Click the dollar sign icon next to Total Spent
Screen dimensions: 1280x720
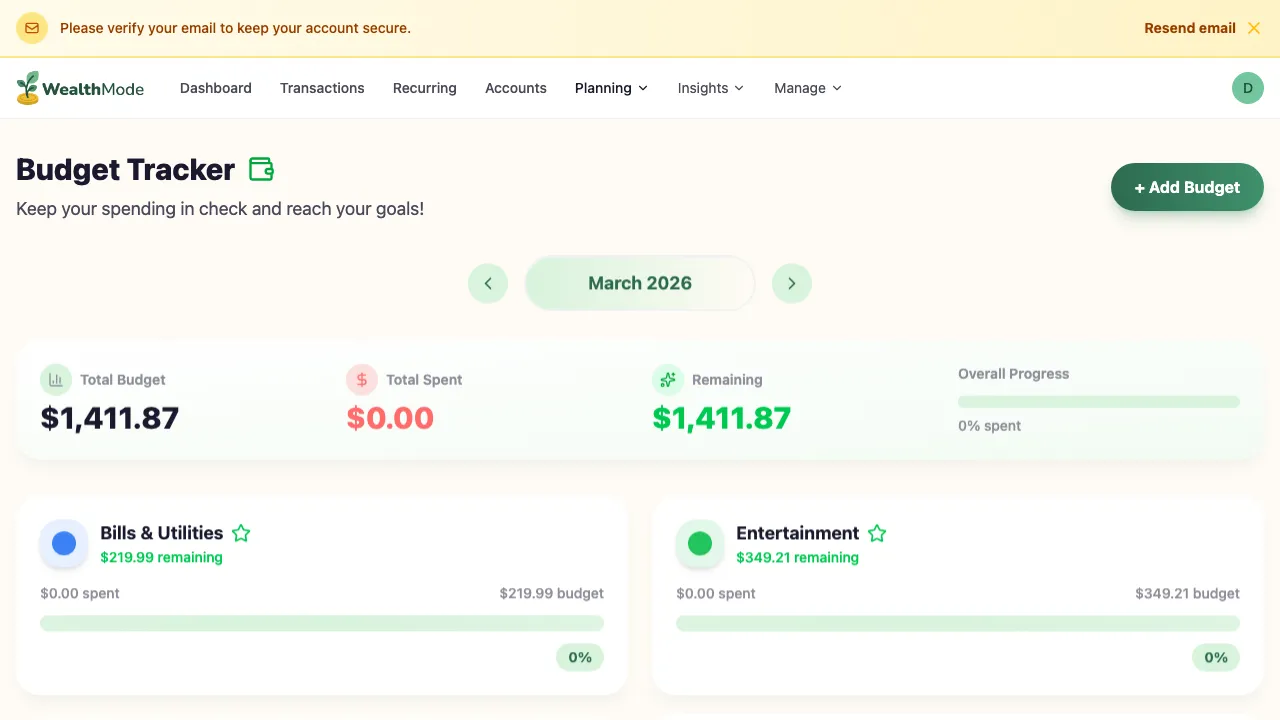coord(361,379)
